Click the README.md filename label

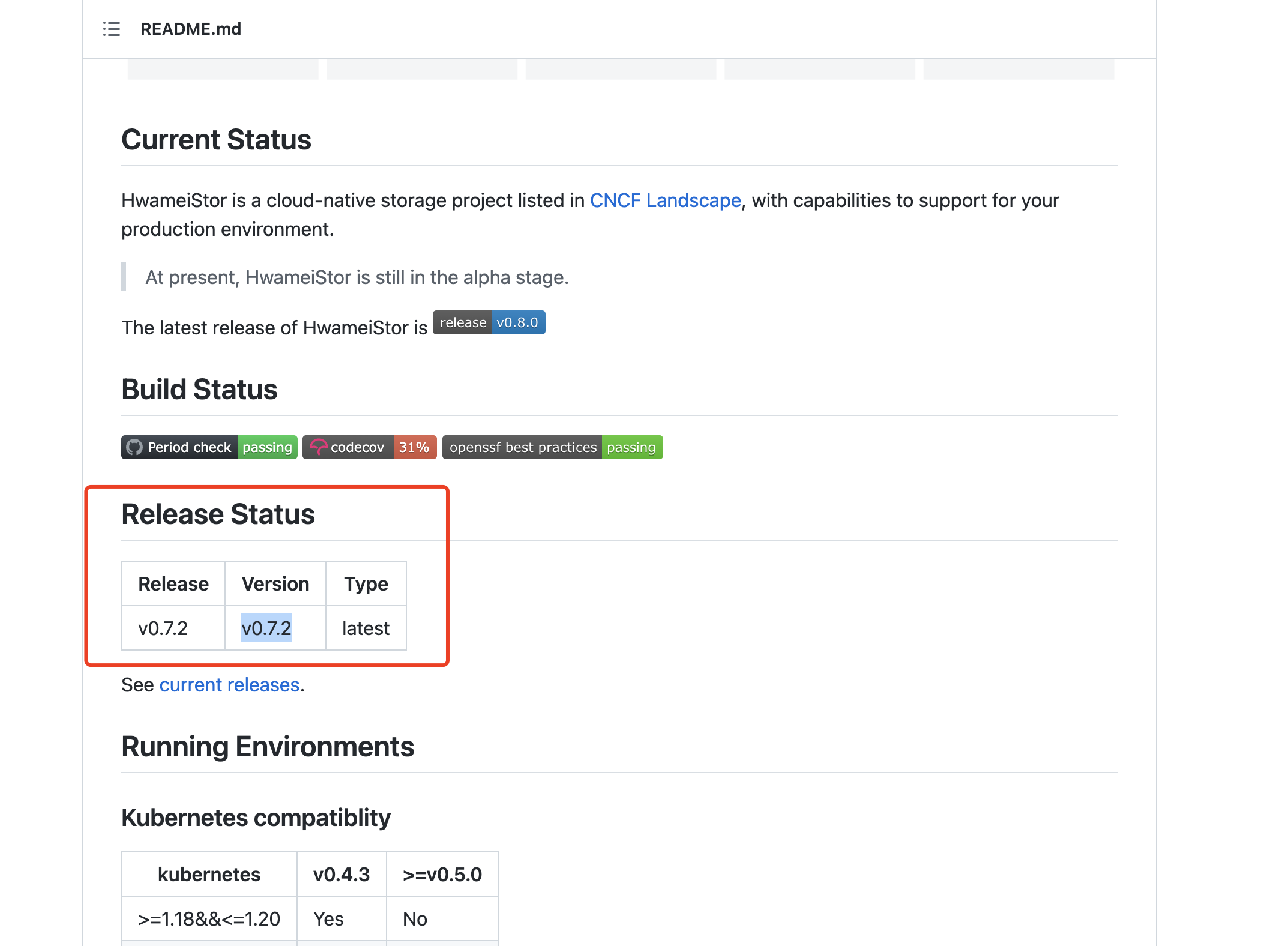point(191,29)
